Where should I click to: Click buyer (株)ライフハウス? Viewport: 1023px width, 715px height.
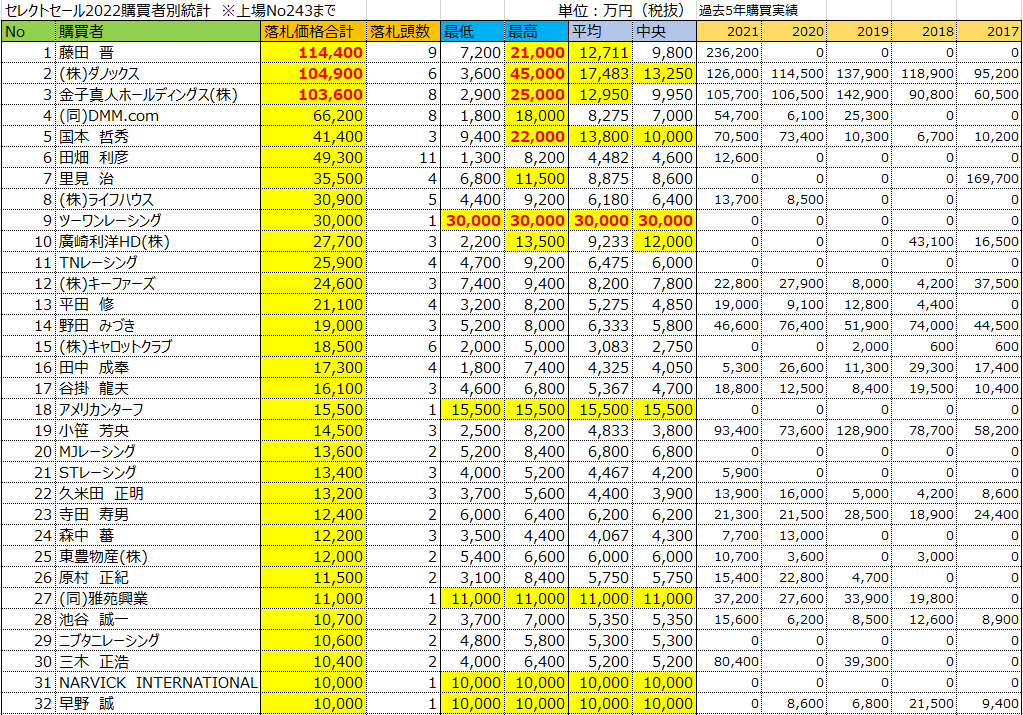tap(106, 200)
